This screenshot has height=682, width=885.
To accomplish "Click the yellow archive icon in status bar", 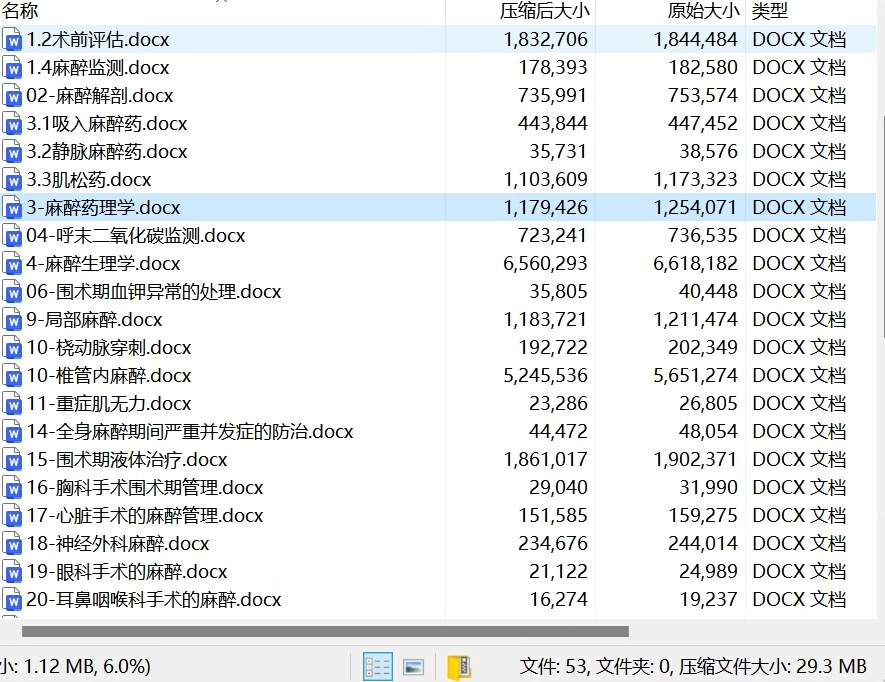I will pyautogui.click(x=459, y=667).
